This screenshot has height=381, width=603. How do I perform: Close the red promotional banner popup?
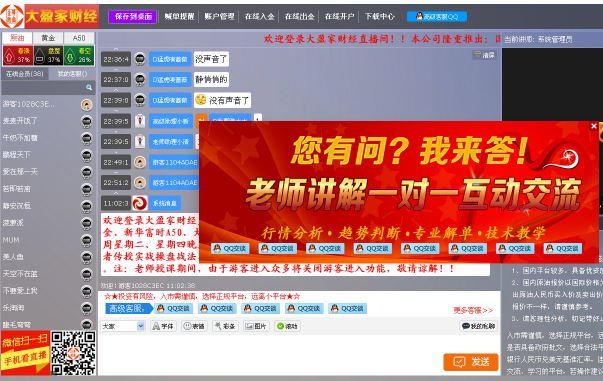pyautogui.click(x=594, y=126)
